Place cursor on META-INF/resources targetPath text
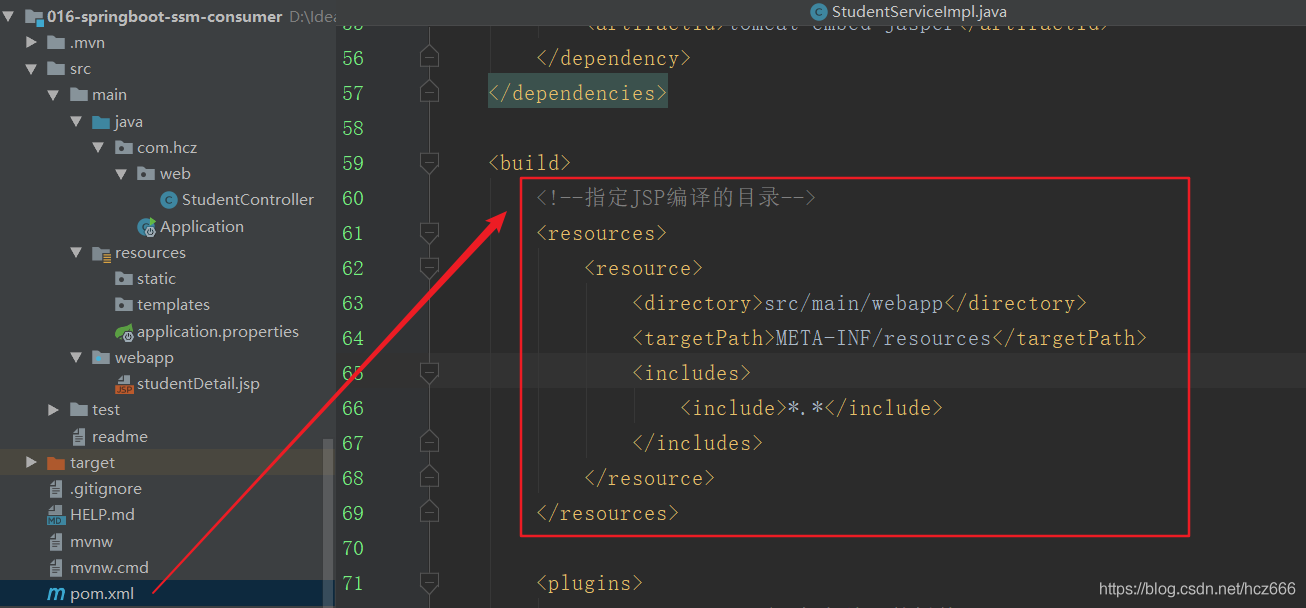Image resolution: width=1306 pixels, height=608 pixels. tap(884, 338)
